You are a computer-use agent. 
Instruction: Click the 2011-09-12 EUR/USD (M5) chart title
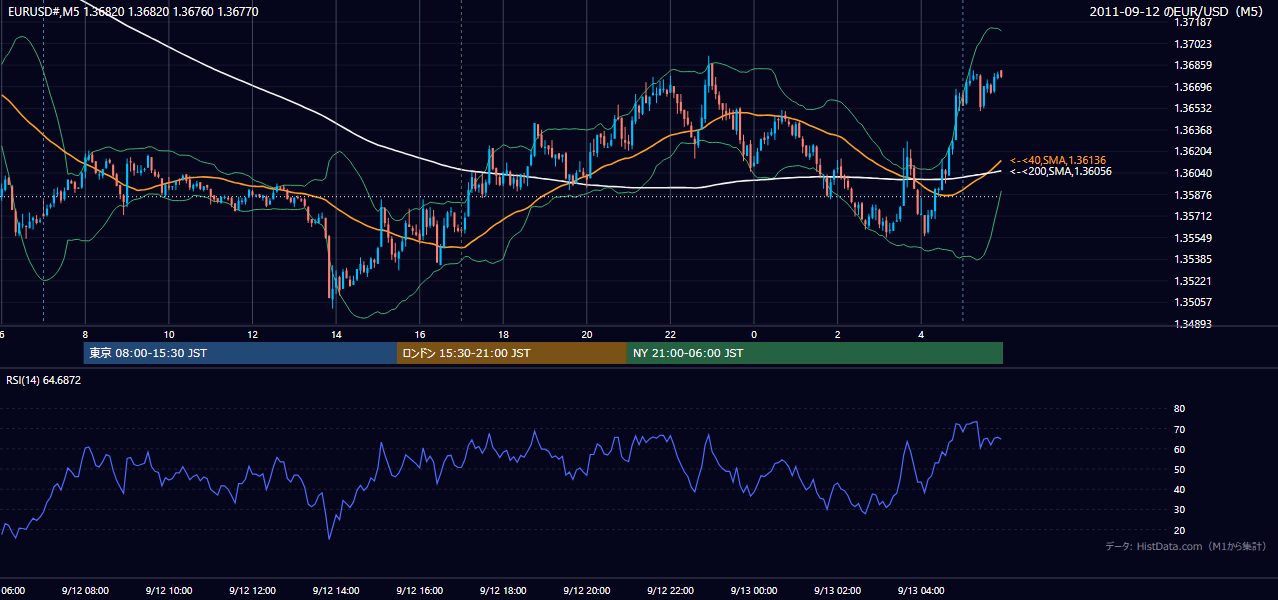[x=1178, y=11]
